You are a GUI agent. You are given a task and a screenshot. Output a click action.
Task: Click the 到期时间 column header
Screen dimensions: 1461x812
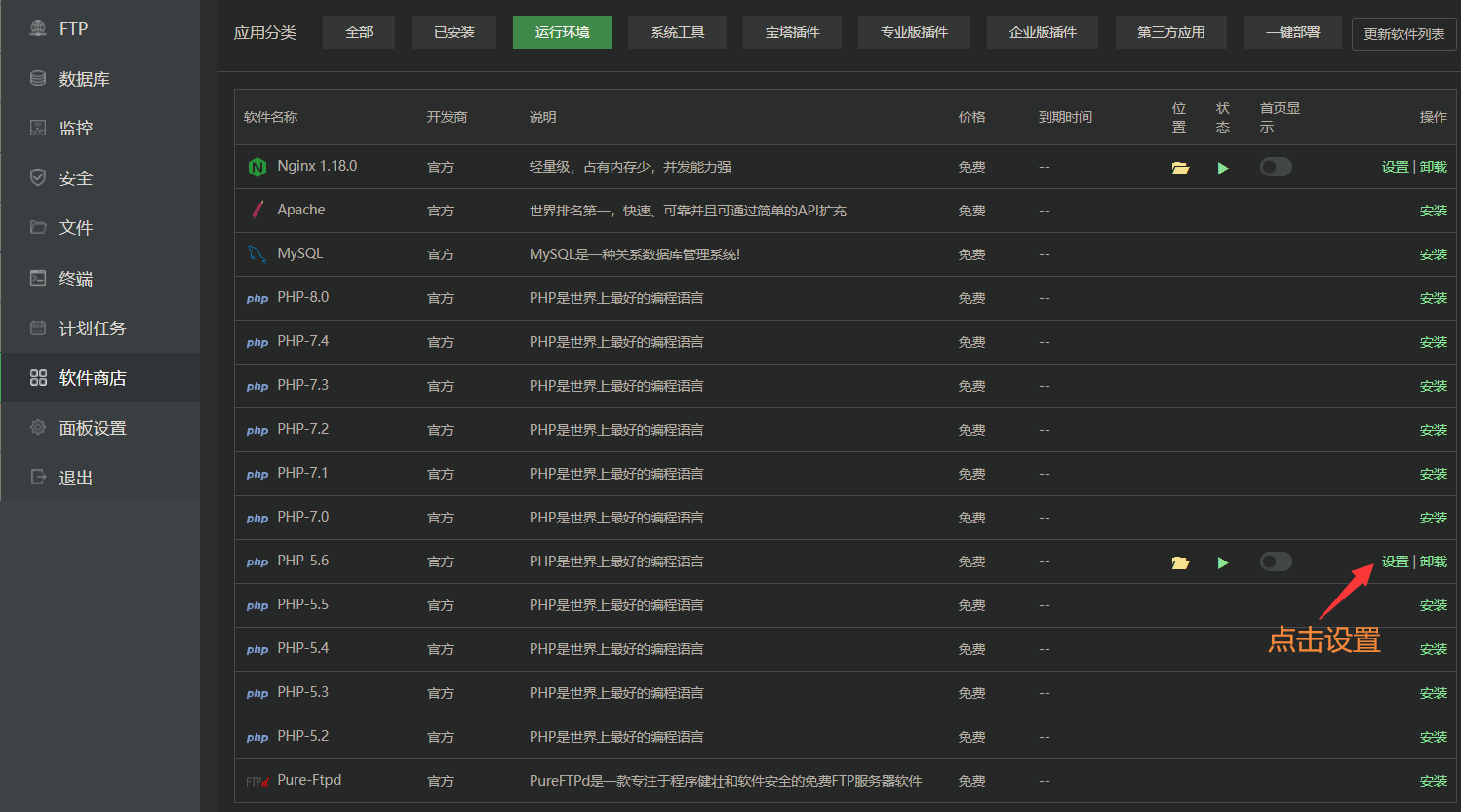(1065, 117)
